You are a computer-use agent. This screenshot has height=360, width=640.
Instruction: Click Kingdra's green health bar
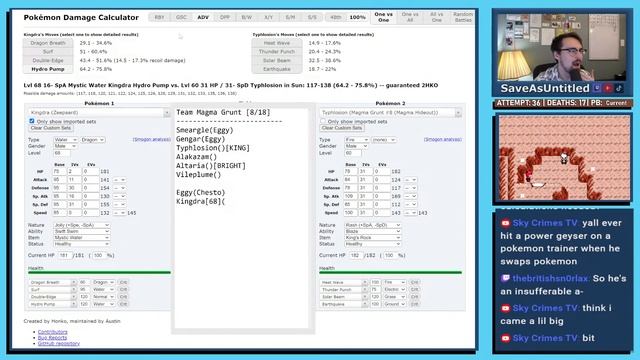pos(99,272)
